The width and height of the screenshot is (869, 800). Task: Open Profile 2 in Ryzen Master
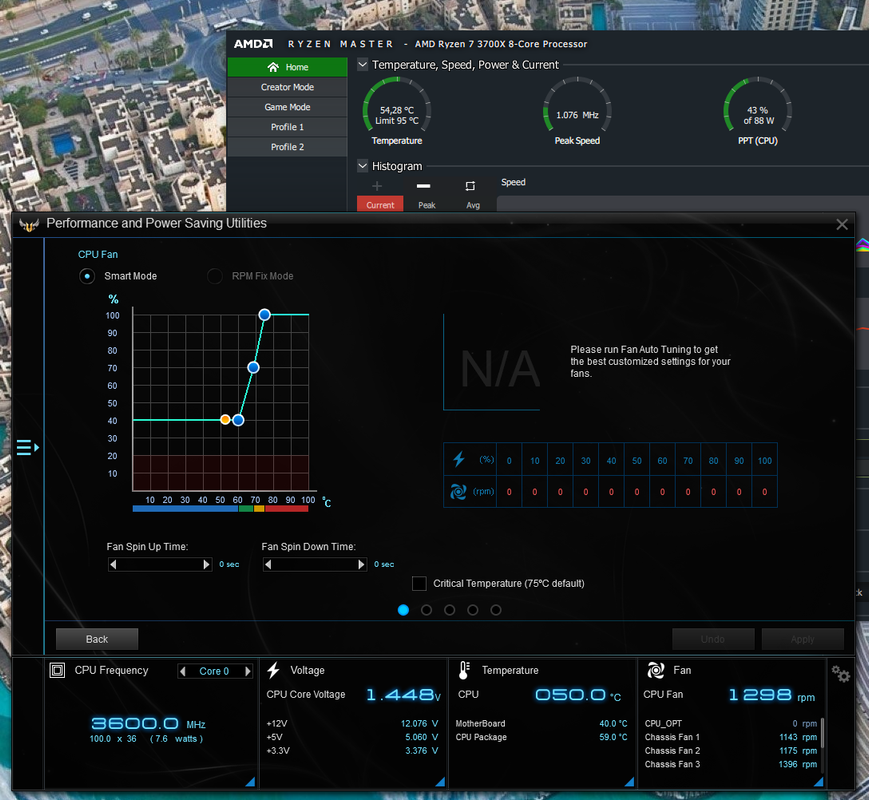pyautogui.click(x=287, y=147)
